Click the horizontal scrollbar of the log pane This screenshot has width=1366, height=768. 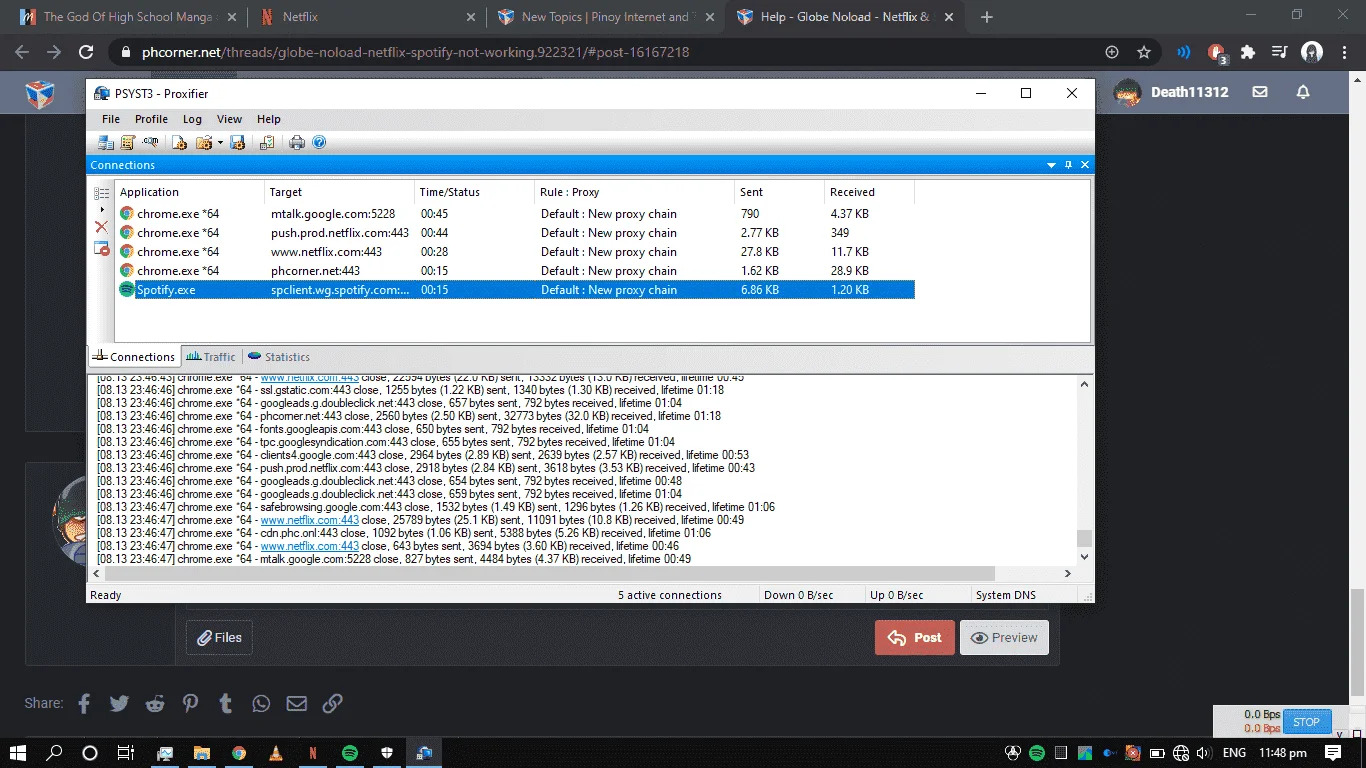(x=549, y=574)
